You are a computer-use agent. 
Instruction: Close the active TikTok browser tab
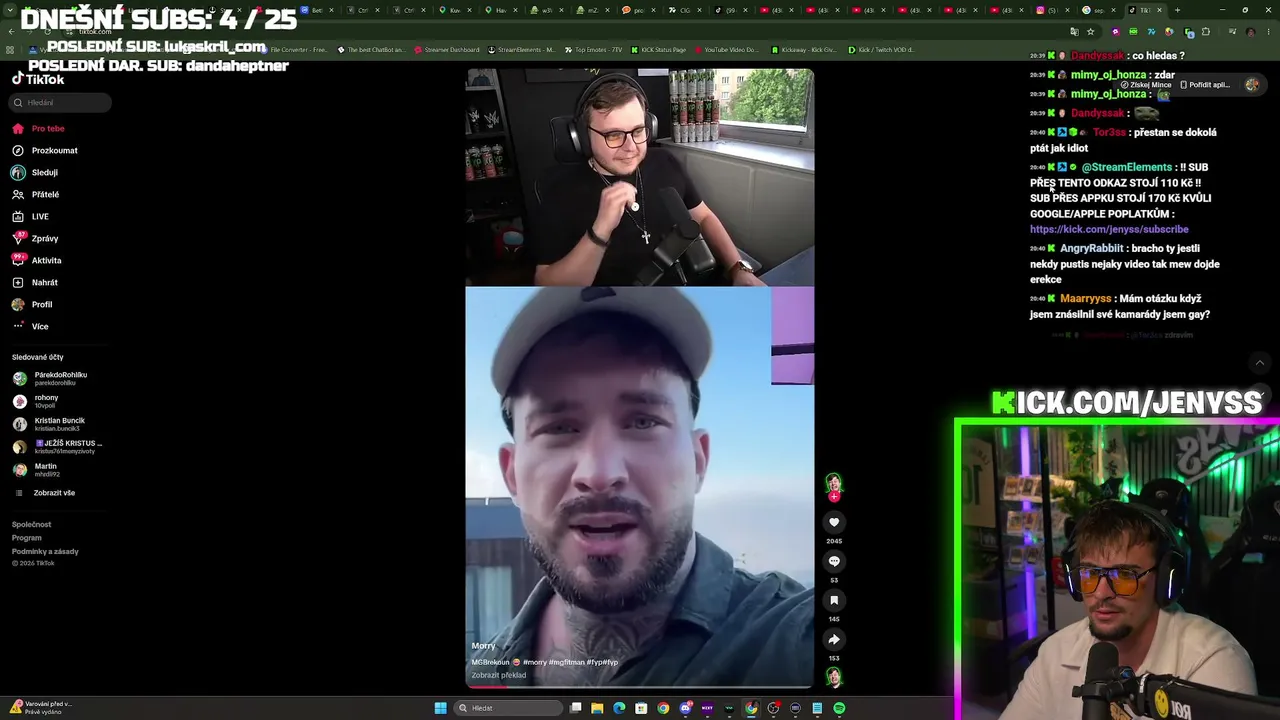[1160, 10]
